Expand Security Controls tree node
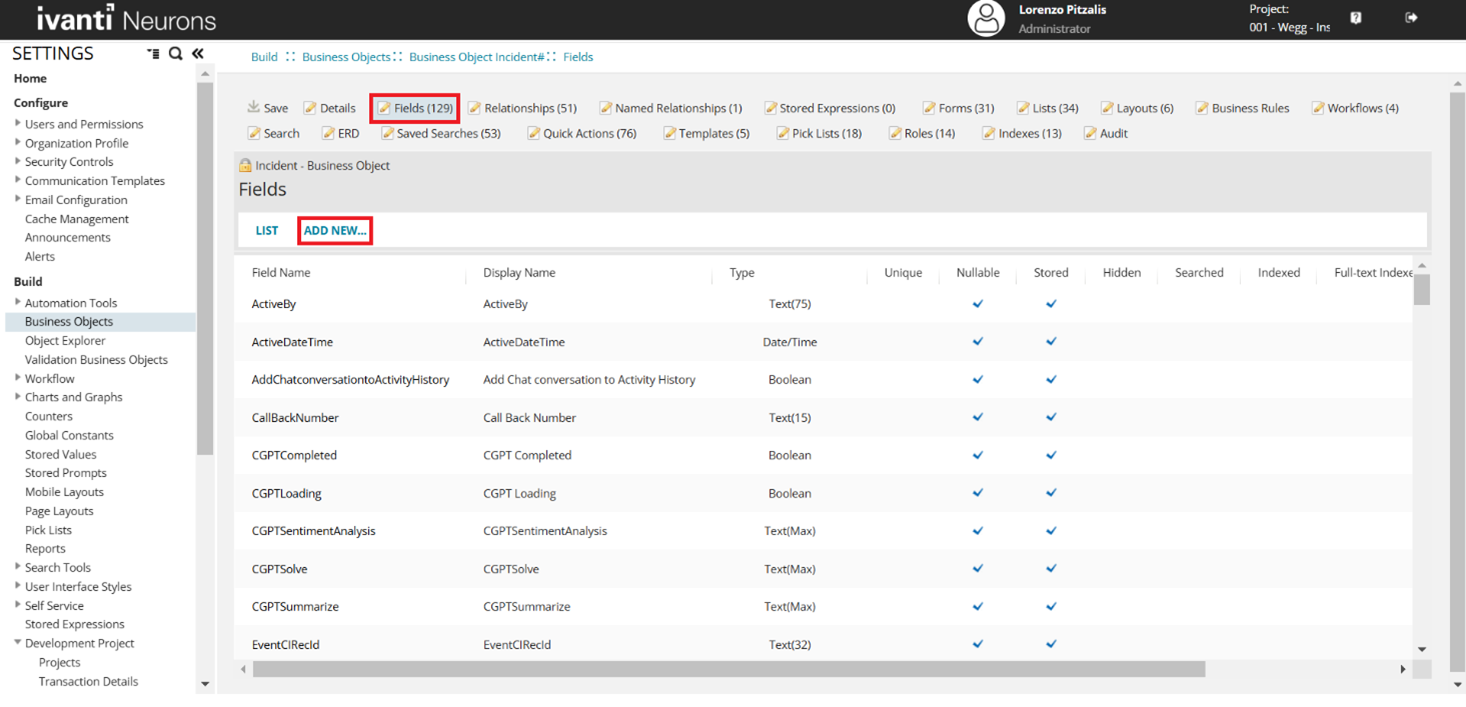 point(18,161)
